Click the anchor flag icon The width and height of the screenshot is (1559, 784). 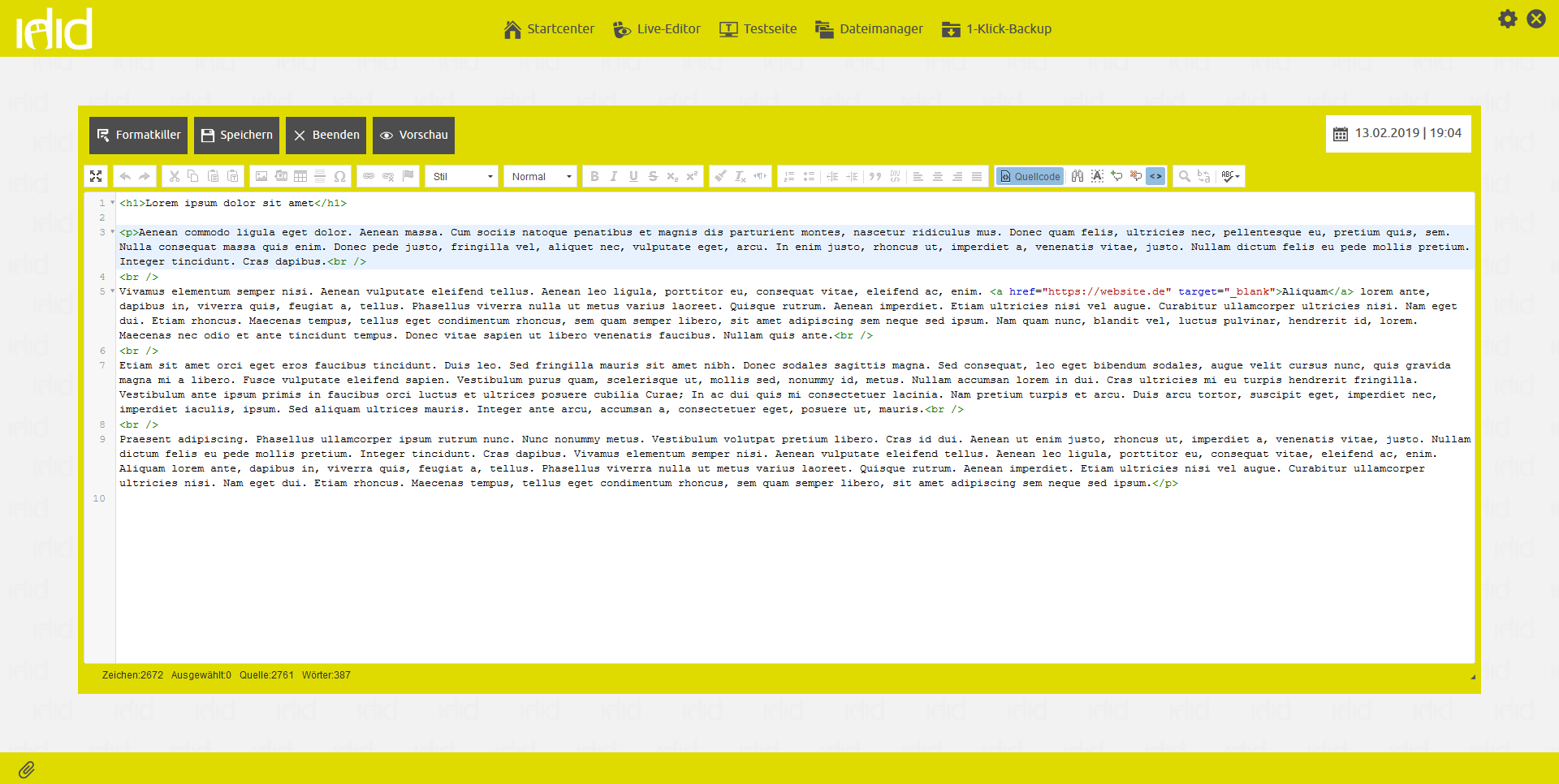[408, 176]
